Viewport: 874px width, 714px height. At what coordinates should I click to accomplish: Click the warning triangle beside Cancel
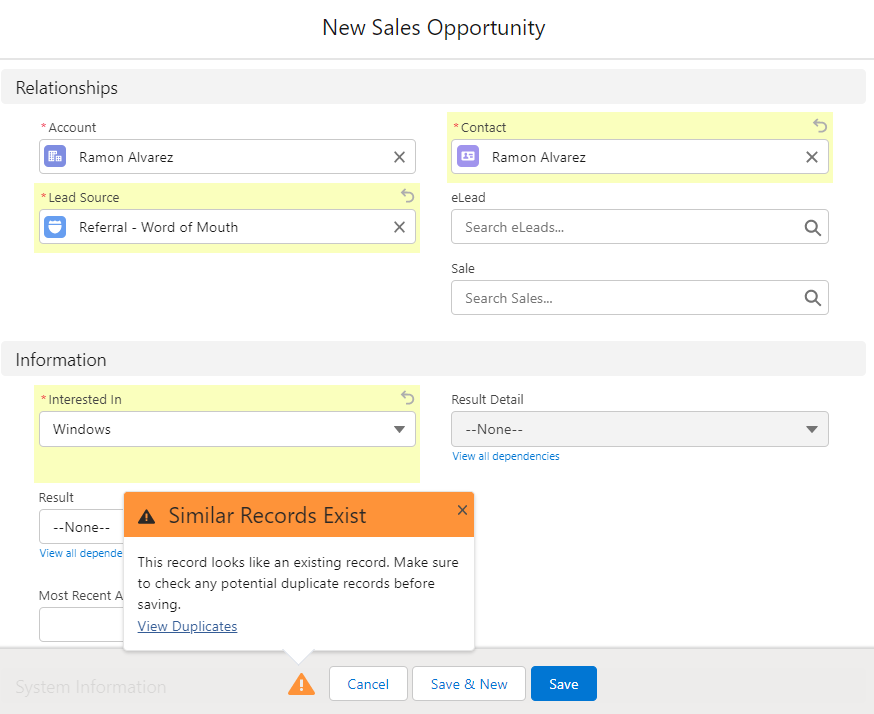pyautogui.click(x=301, y=683)
